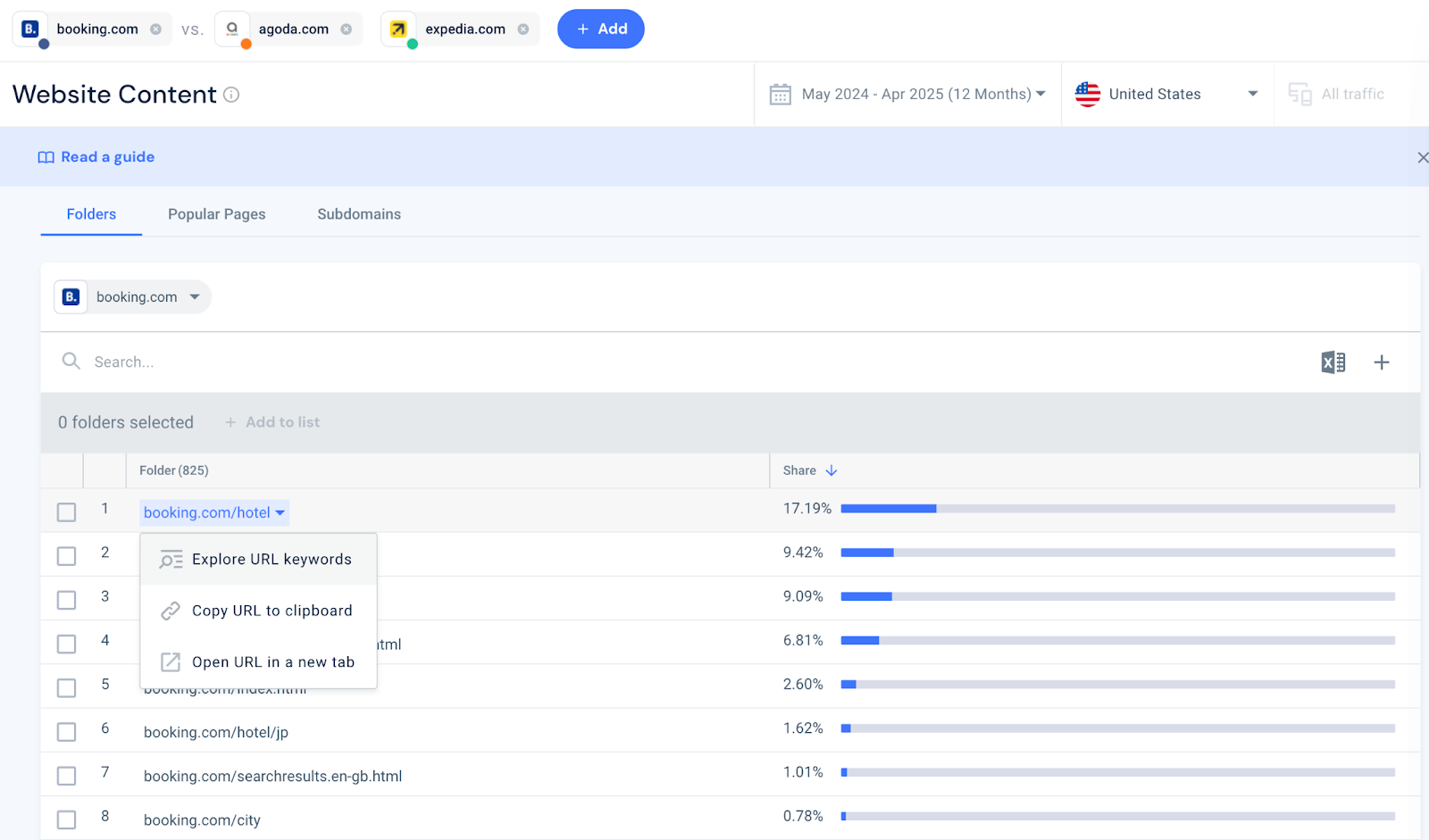Click the Share column sort arrow
Image resolution: width=1429 pixels, height=840 pixels.
pyautogui.click(x=831, y=470)
